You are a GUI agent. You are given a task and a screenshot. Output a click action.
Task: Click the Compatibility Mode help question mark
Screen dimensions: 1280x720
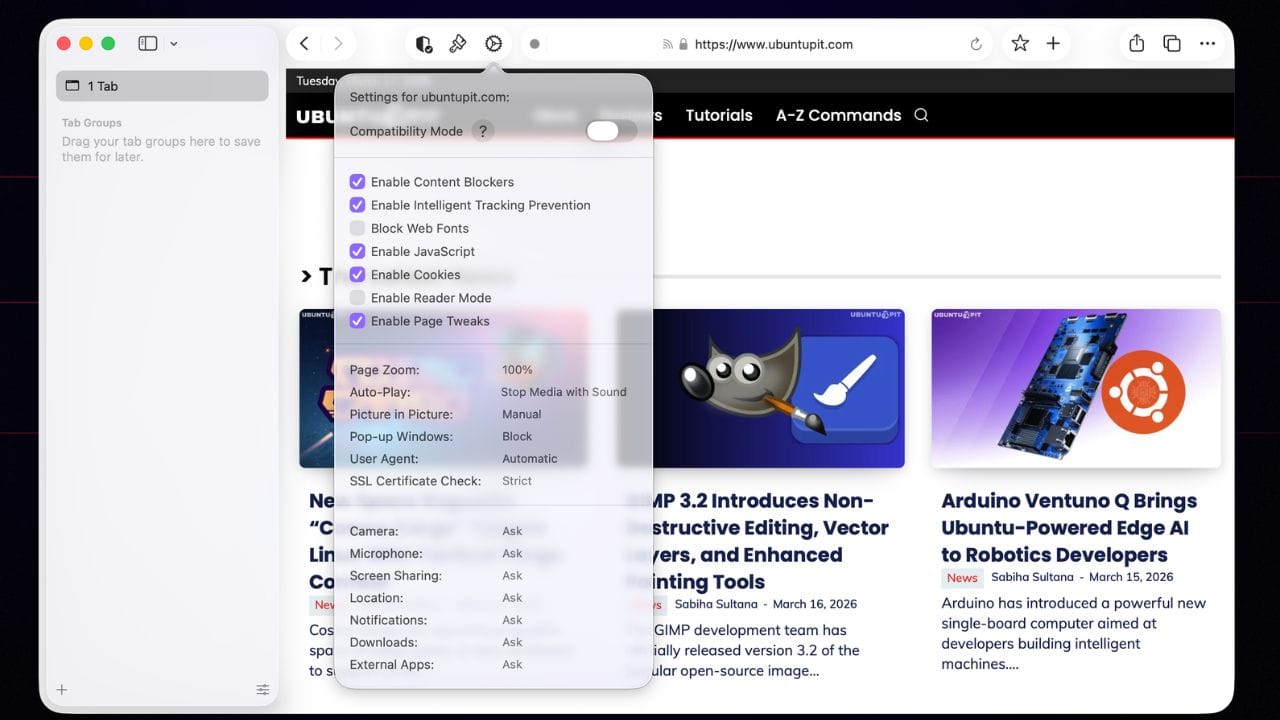(x=483, y=130)
